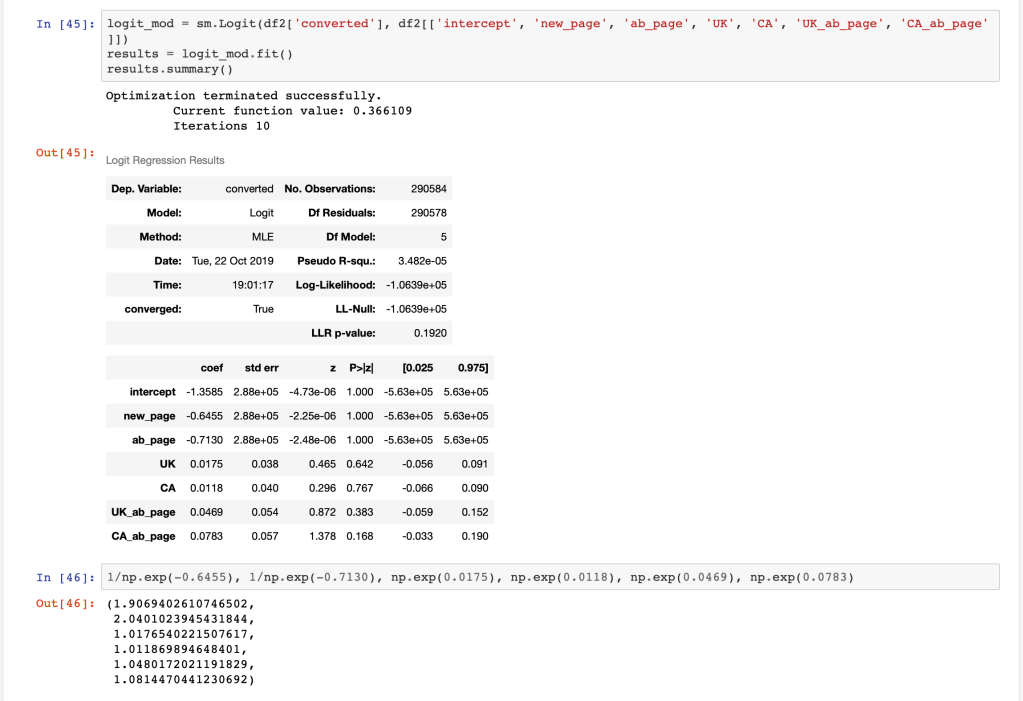Viewport: 1023px width, 701px height.
Task: Click the Optimization terminated successfully output text
Action: coord(244,96)
